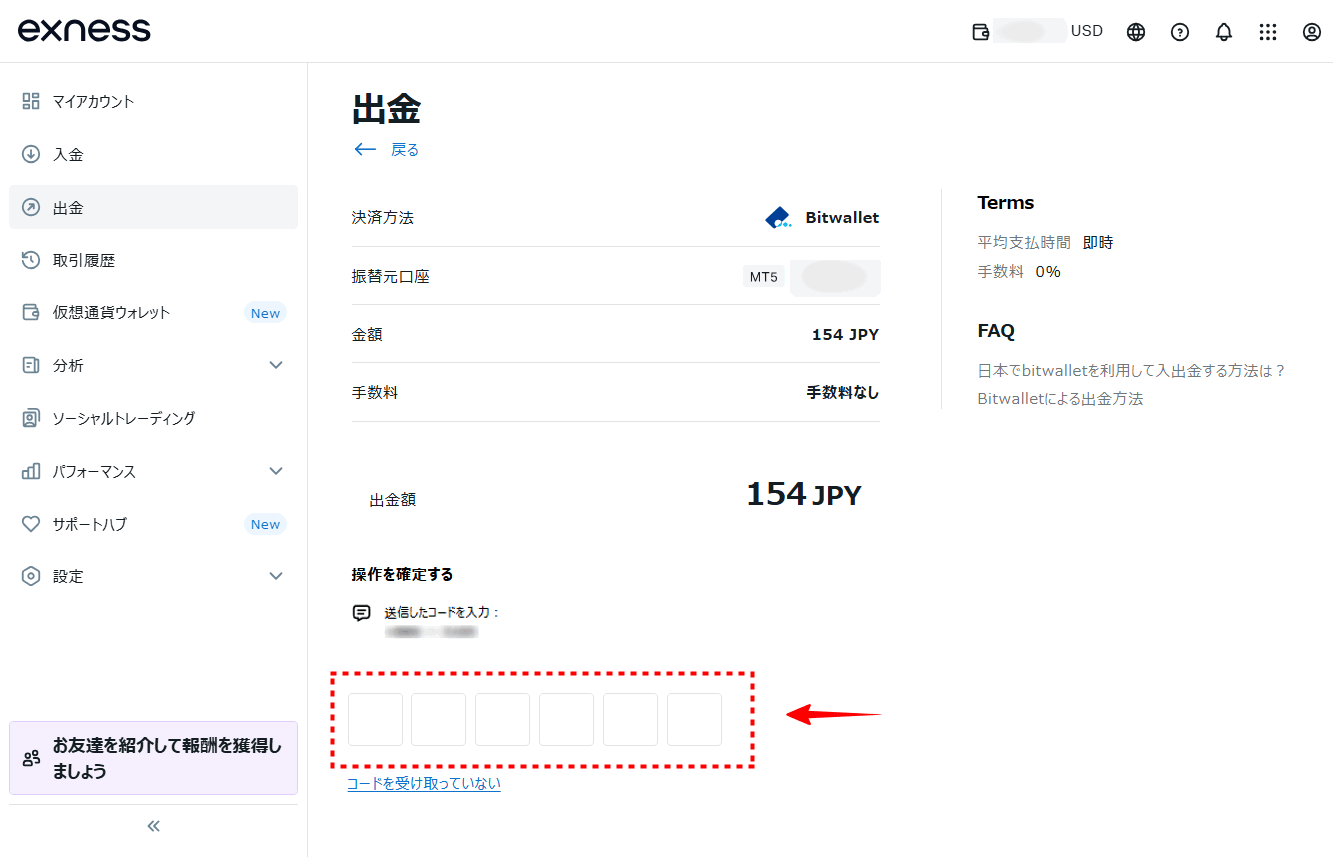Open the notifications bell
The image size is (1333, 857).
tap(1224, 31)
